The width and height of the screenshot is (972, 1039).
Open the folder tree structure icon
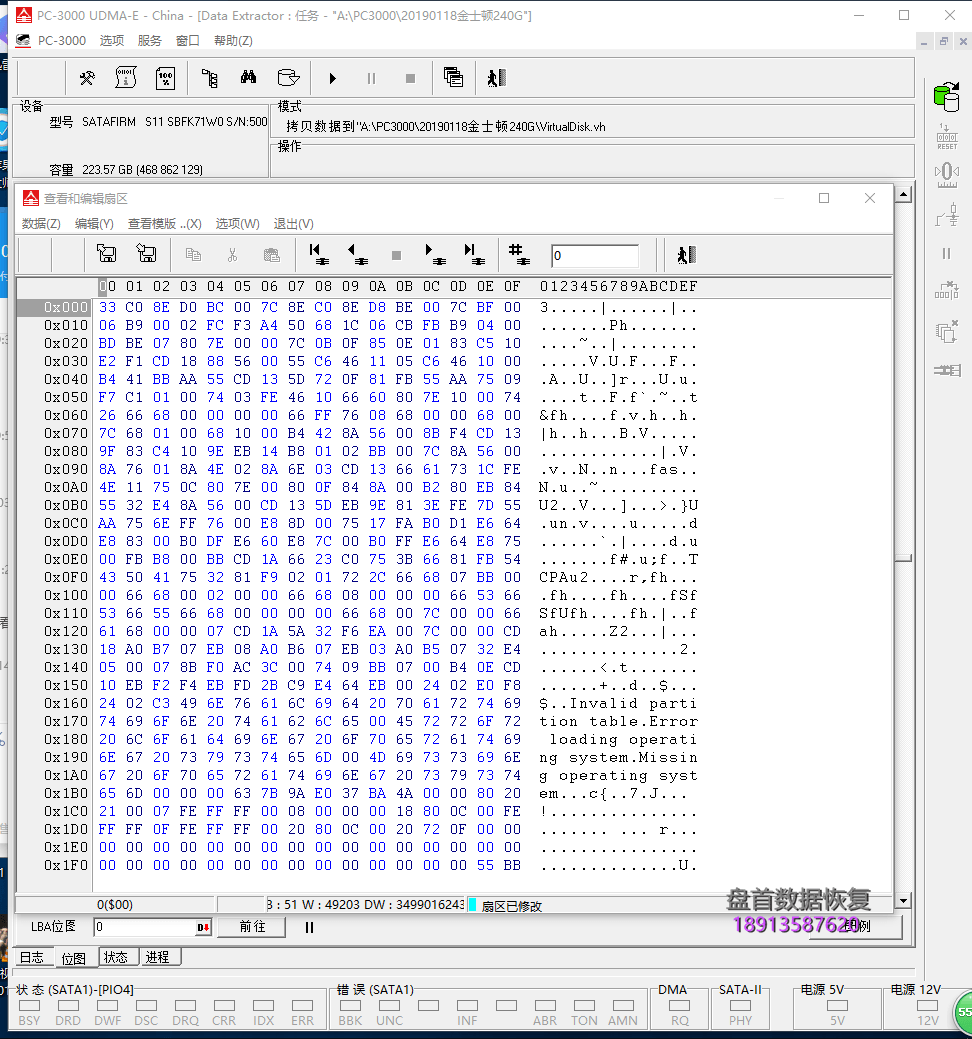210,78
